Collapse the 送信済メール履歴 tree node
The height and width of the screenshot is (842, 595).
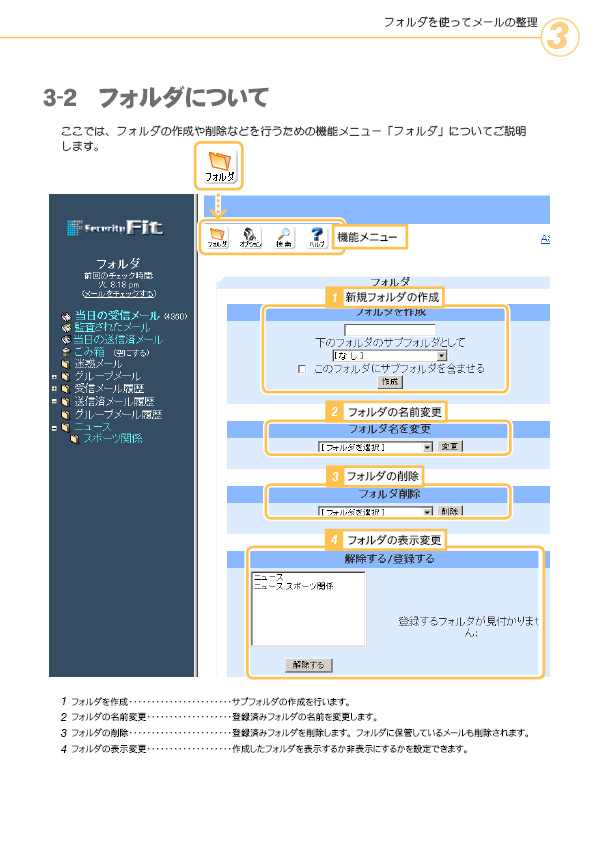54,401
